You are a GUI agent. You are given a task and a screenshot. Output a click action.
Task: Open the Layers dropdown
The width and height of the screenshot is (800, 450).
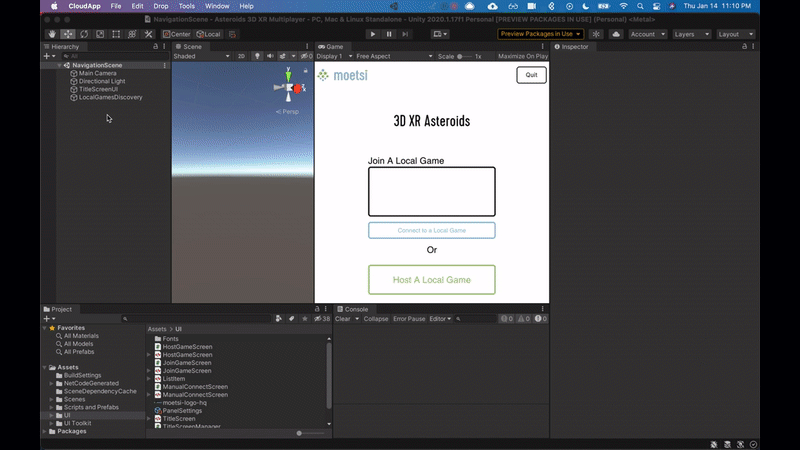[691, 34]
